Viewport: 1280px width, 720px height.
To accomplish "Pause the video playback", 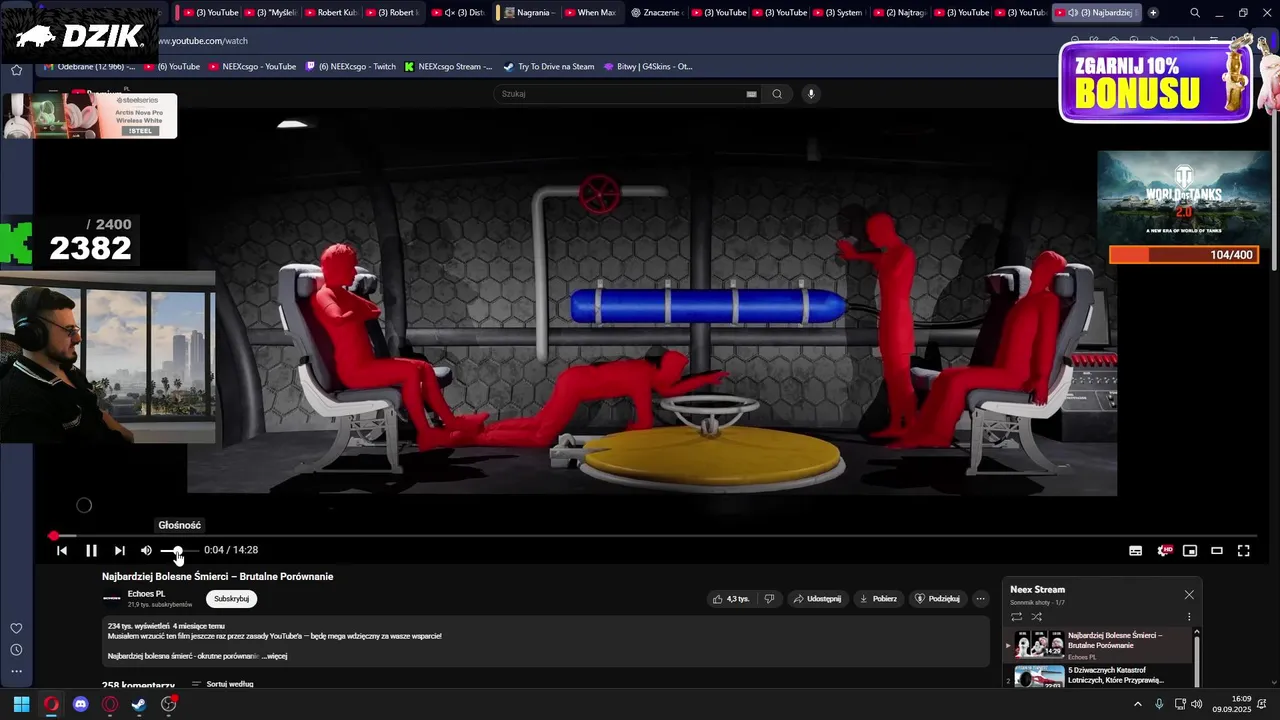I will point(91,550).
